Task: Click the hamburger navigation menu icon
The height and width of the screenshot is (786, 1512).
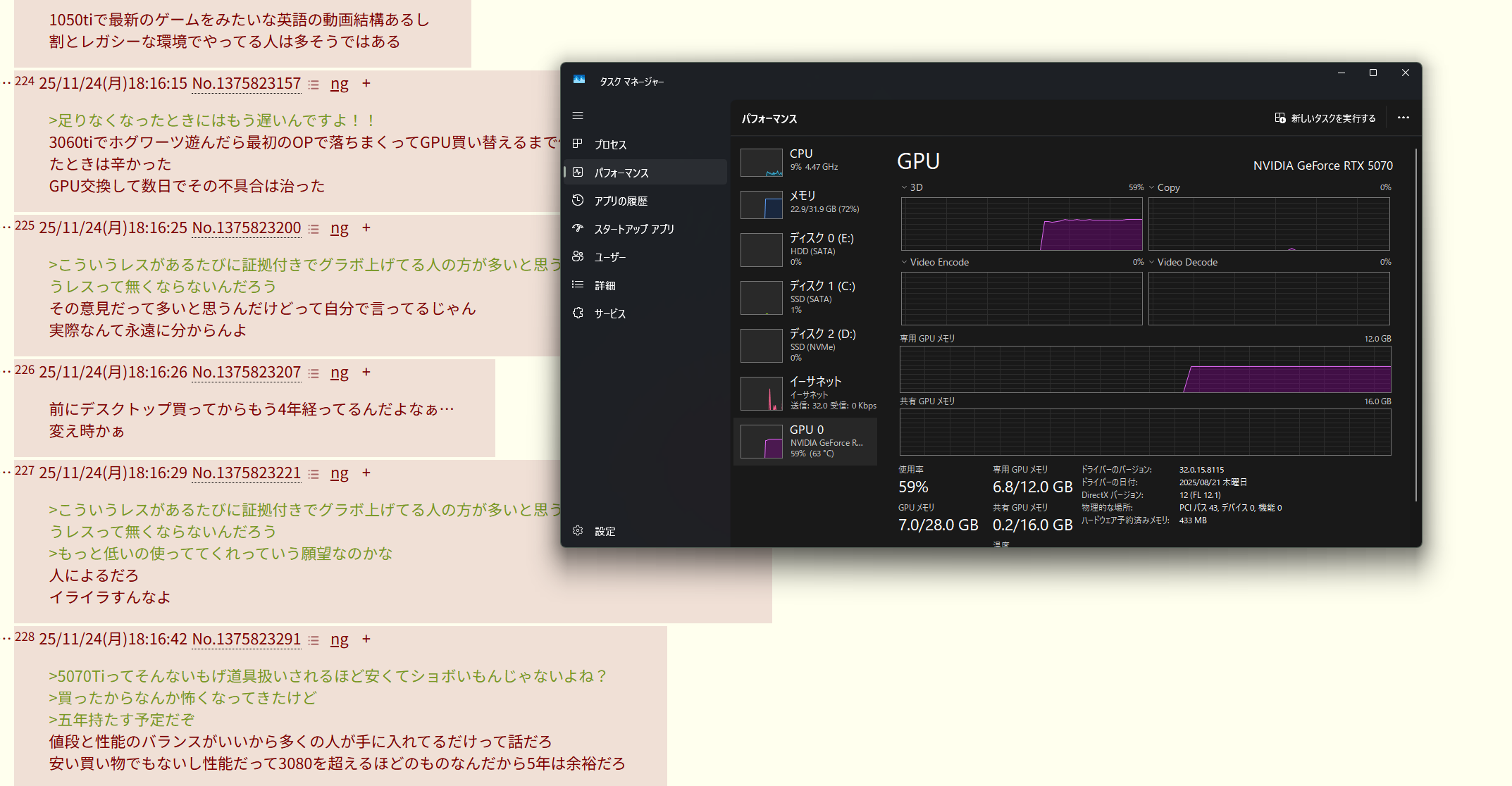Action: point(578,116)
